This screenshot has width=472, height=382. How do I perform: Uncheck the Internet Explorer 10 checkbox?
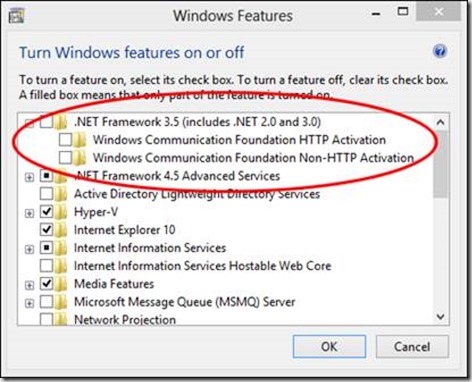pos(46,230)
